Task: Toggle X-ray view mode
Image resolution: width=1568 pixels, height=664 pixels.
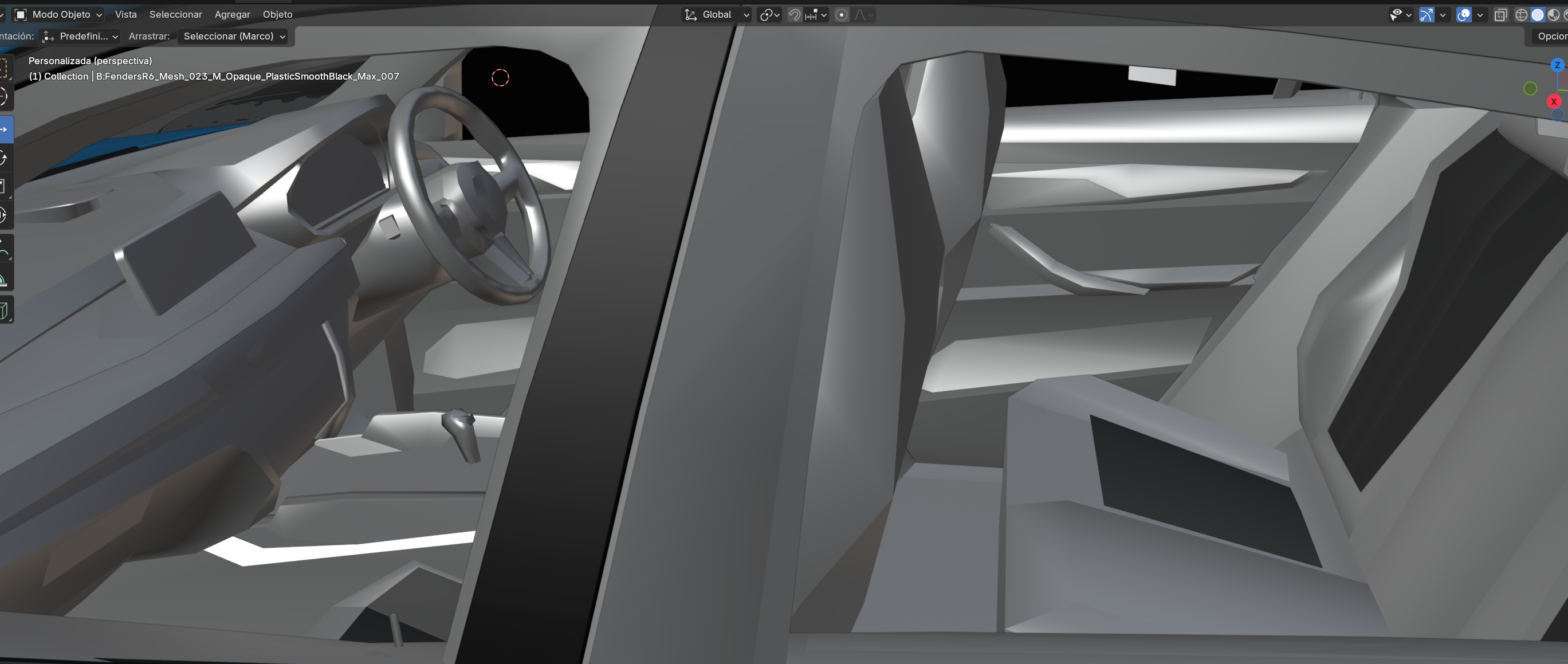Action: (1500, 14)
